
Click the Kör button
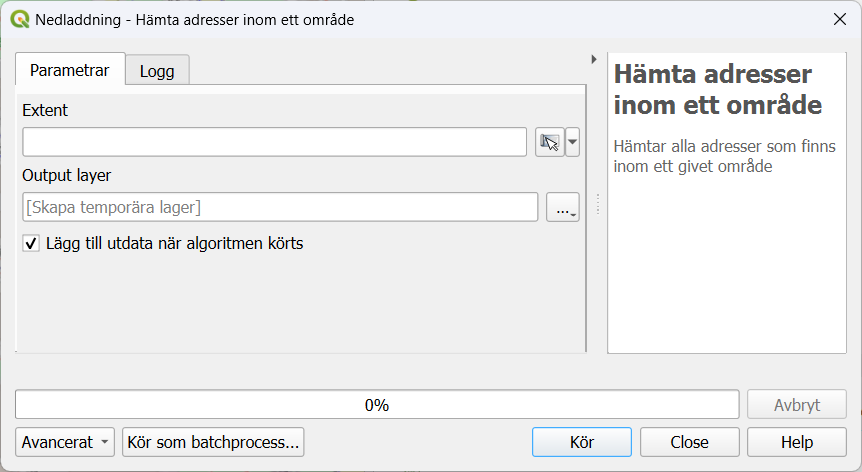(582, 442)
